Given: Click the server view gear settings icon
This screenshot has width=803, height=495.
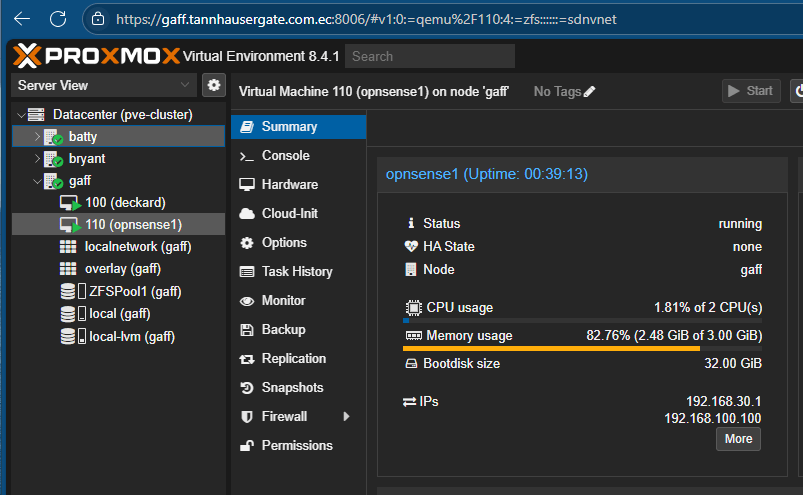Looking at the screenshot, I should [213, 85].
